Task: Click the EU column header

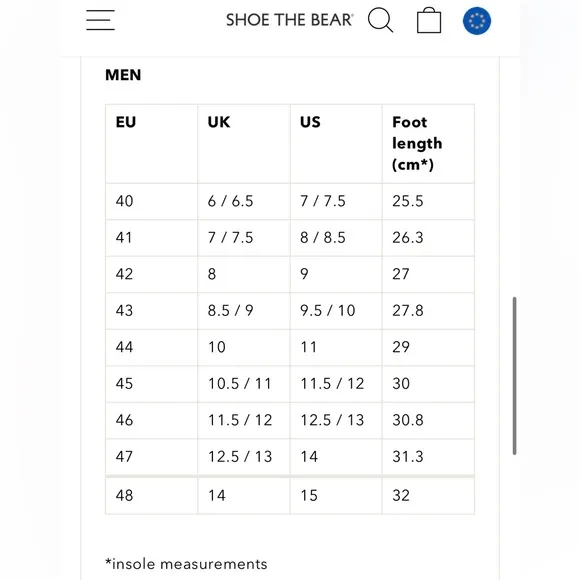Action: click(x=152, y=144)
